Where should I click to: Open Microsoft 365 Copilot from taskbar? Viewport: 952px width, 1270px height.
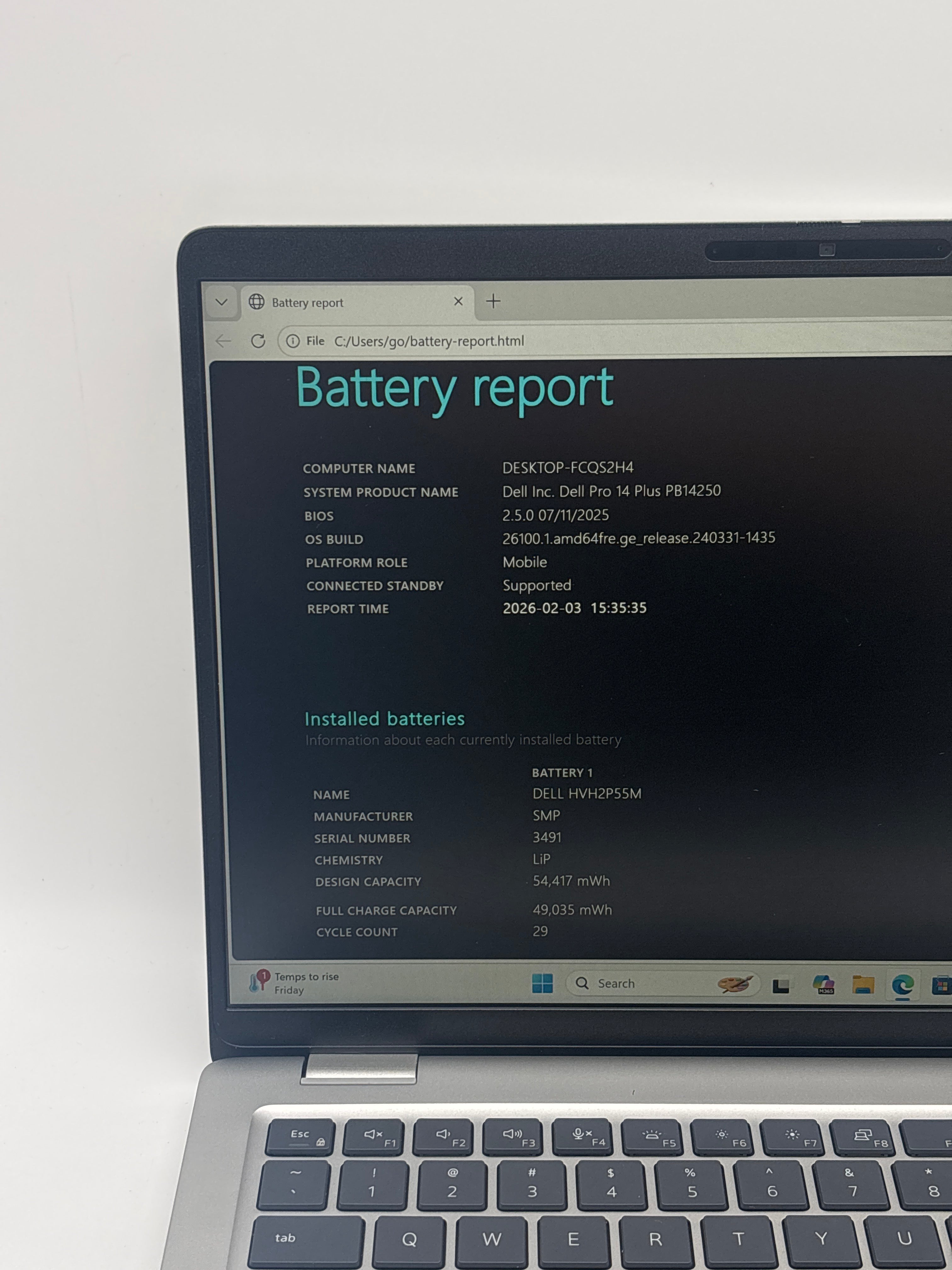[x=824, y=984]
